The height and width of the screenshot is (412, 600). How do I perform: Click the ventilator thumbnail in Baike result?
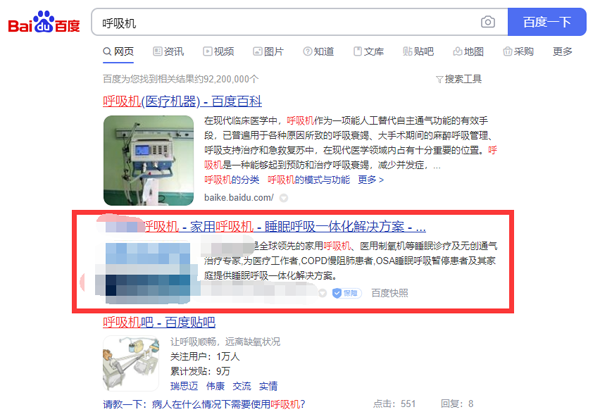pos(148,160)
